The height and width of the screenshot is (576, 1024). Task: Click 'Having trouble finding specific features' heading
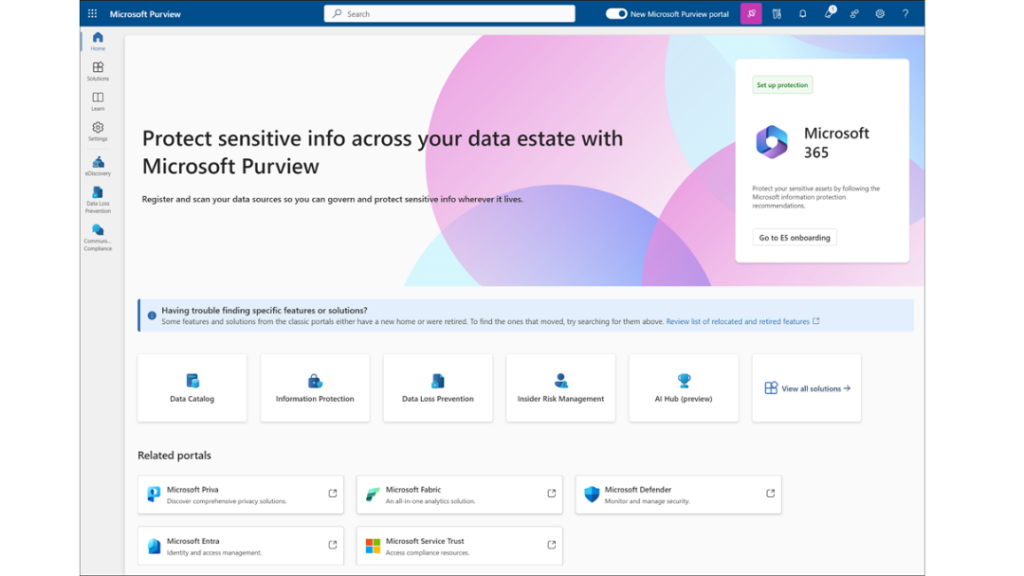click(264, 310)
